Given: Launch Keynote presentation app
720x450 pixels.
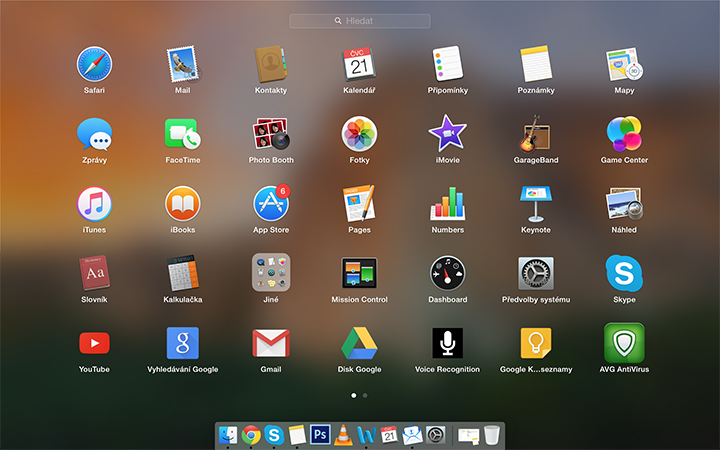Looking at the screenshot, I should pyautogui.click(x=535, y=203).
